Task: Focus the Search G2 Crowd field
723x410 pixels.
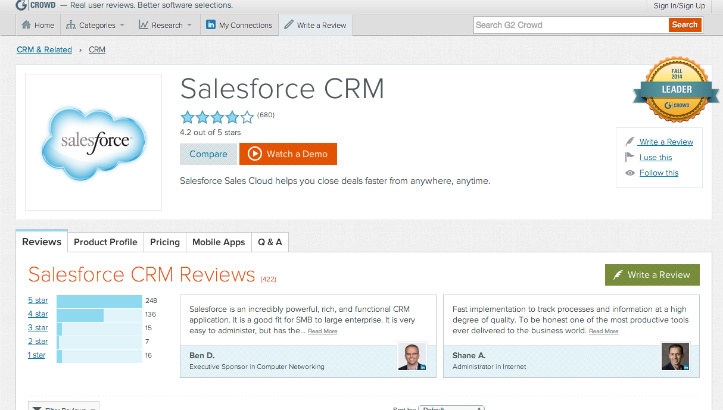Action: pos(571,25)
